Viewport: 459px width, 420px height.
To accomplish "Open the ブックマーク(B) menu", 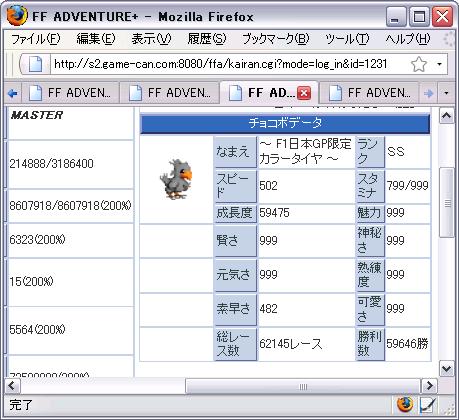I will pyautogui.click(x=276, y=39).
